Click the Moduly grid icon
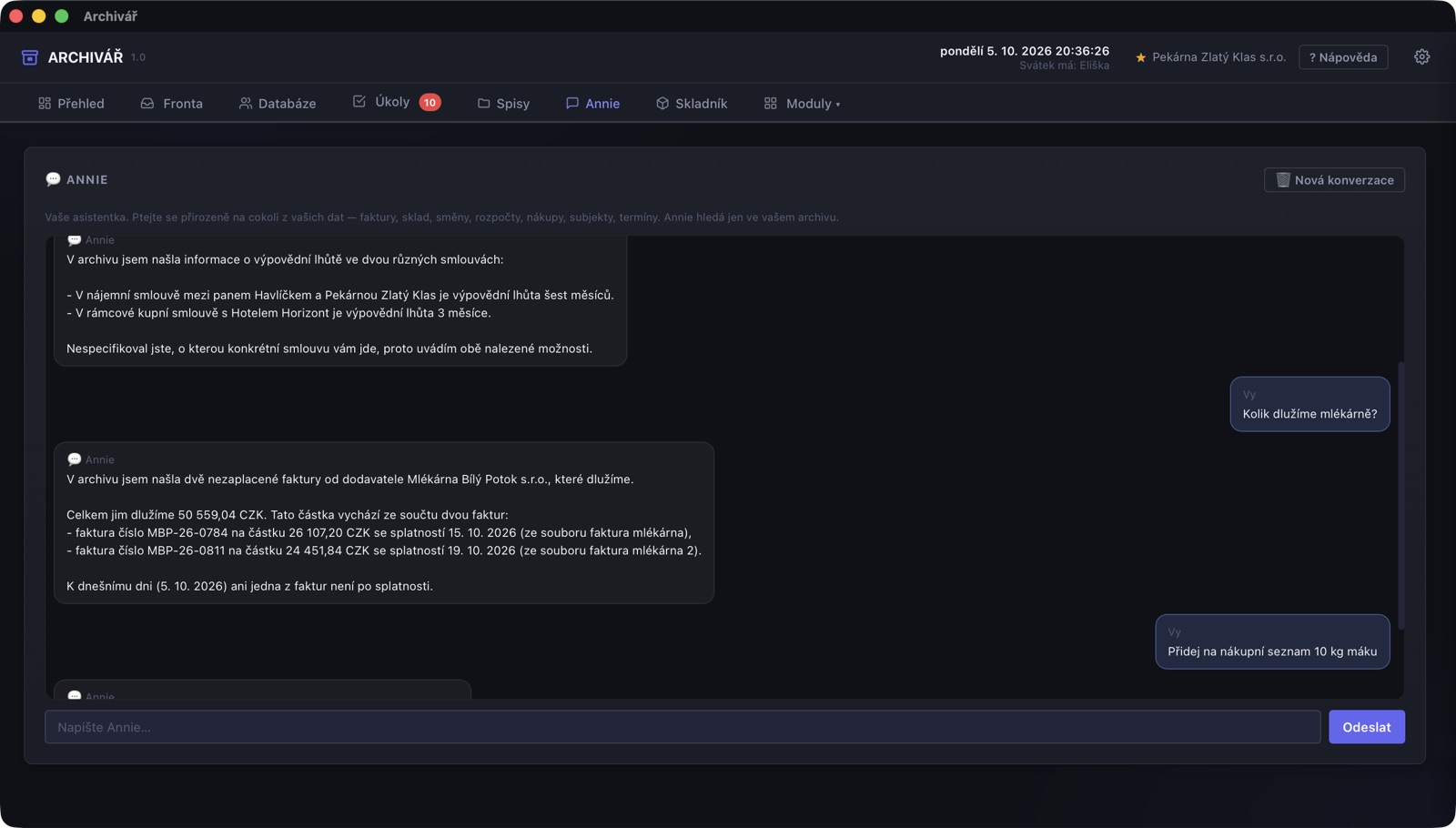Screen dimensions: 1456x828 click(771, 104)
